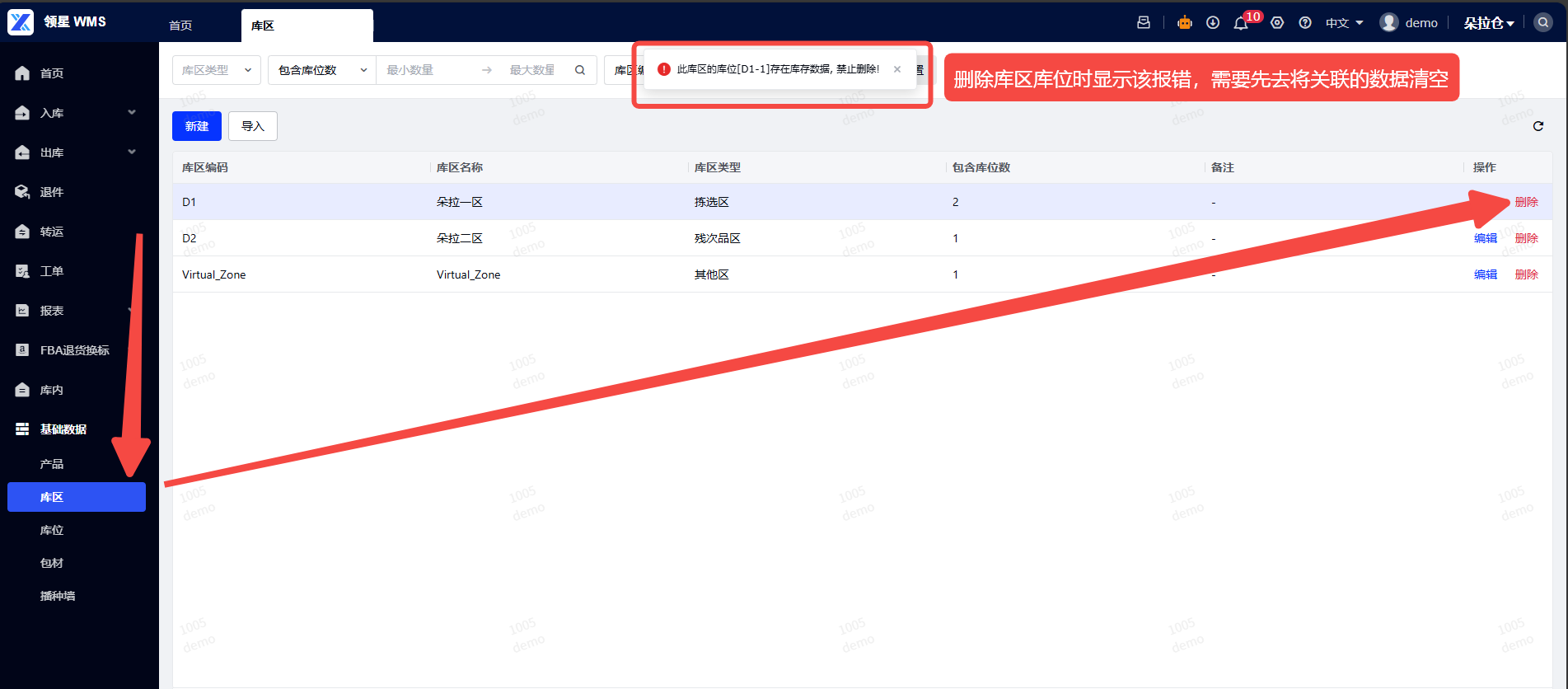Click the 入库 inbound icon in sidebar
The height and width of the screenshot is (689, 1568).
point(22,113)
